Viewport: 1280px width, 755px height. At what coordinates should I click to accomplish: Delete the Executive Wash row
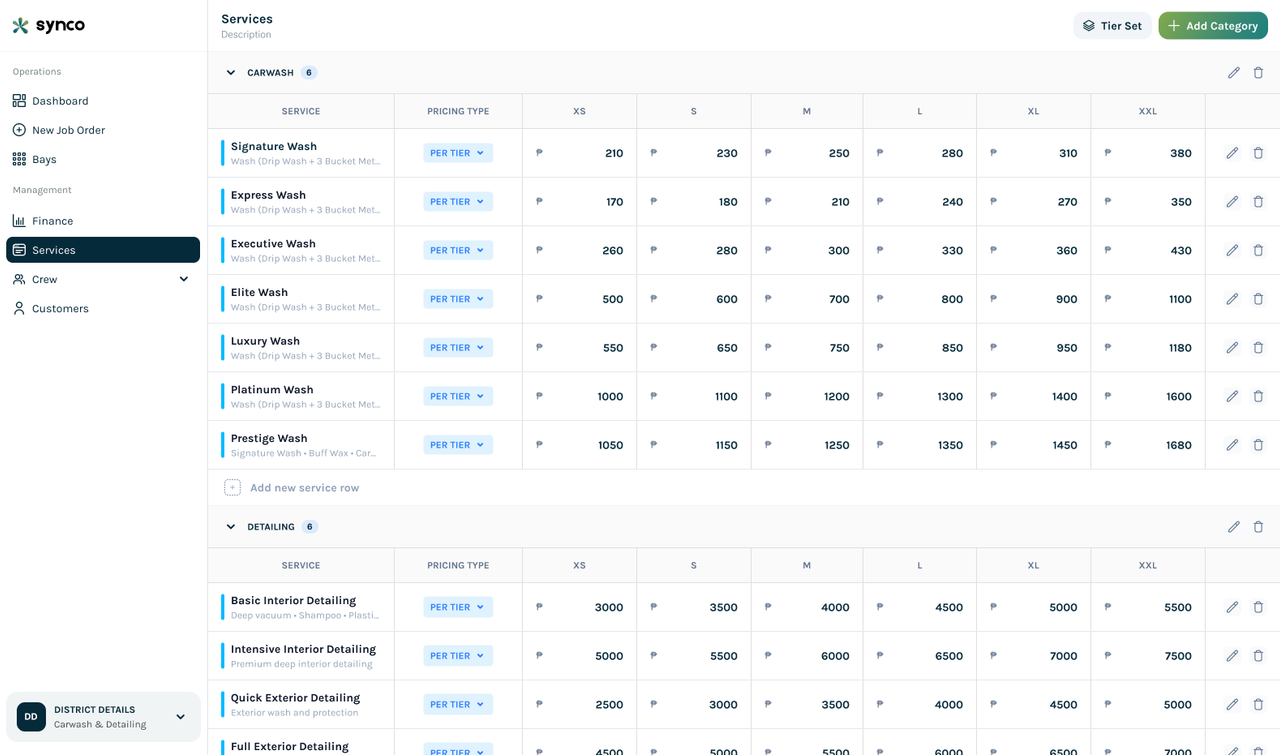pos(1258,250)
